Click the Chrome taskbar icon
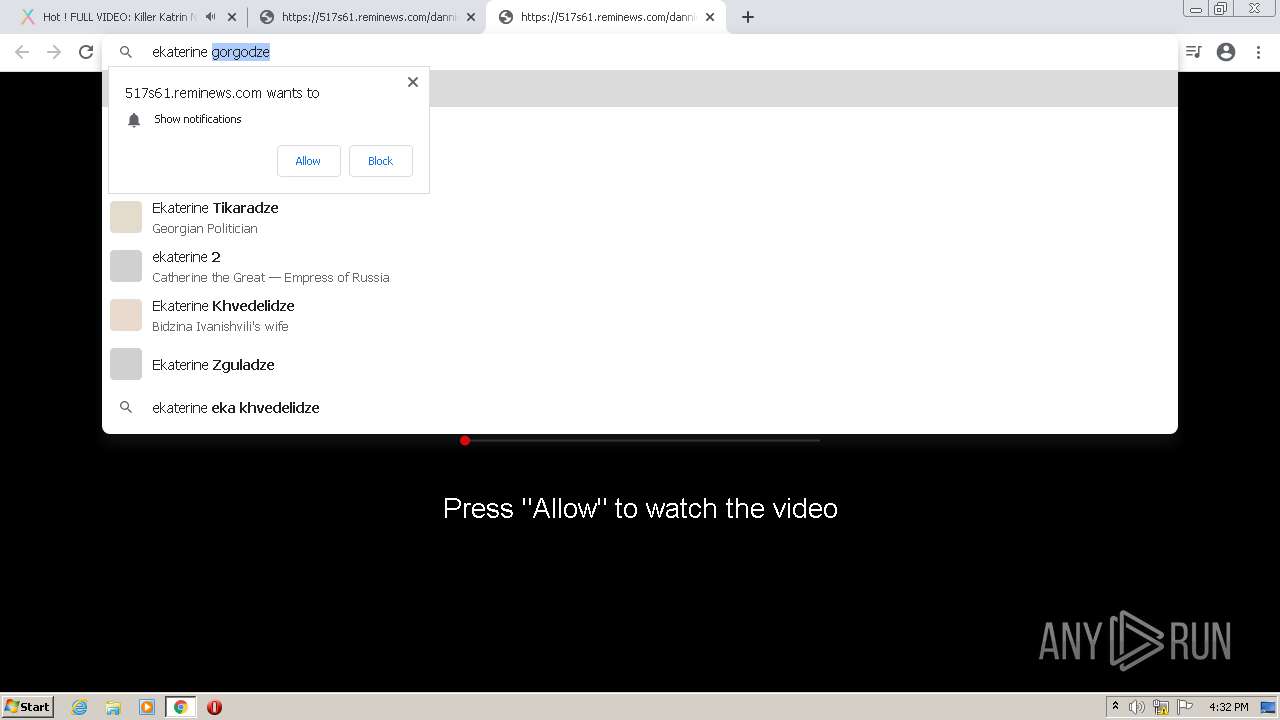1280x720 pixels. pos(181,707)
